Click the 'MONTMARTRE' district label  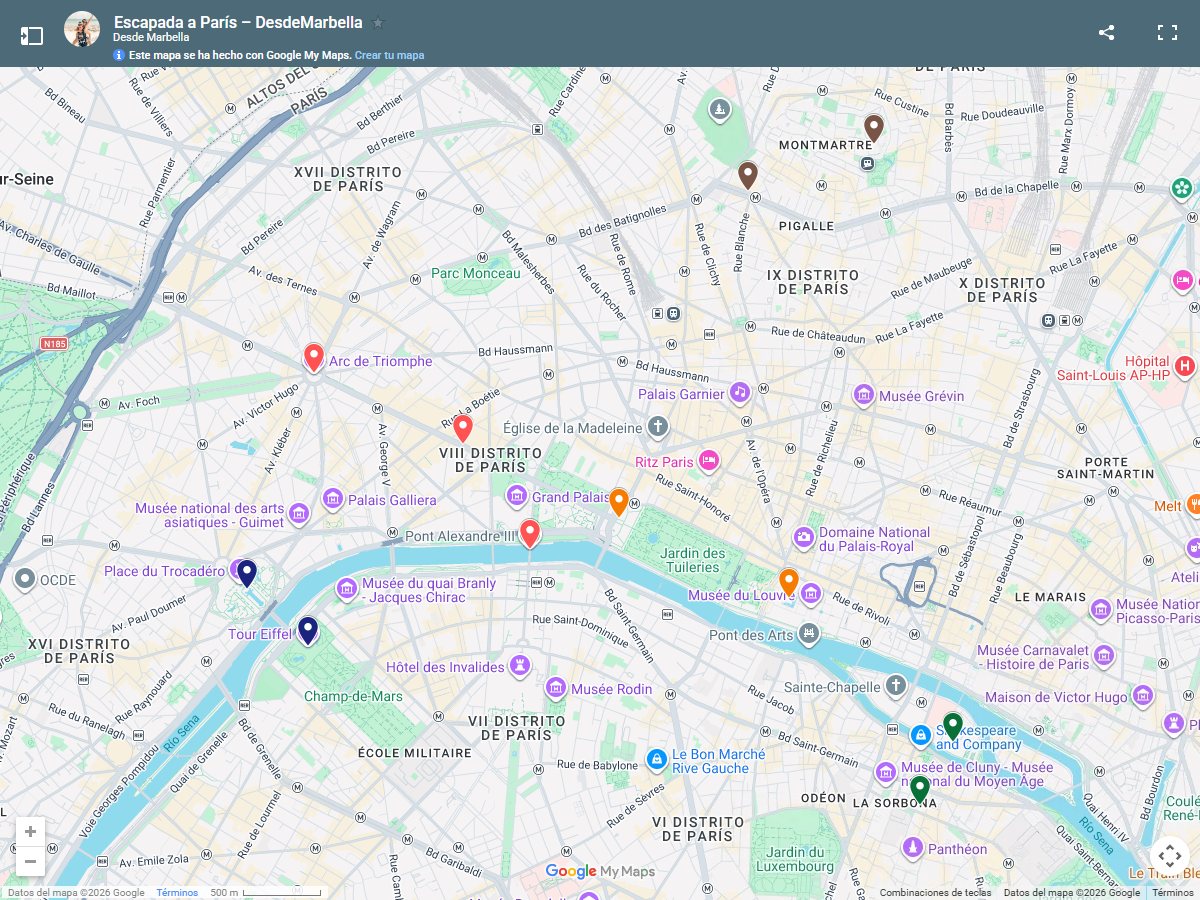pyautogui.click(x=826, y=145)
